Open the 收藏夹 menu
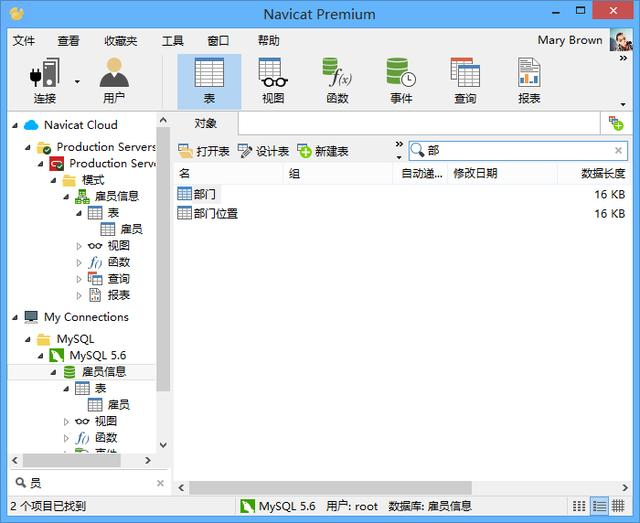 pos(120,41)
